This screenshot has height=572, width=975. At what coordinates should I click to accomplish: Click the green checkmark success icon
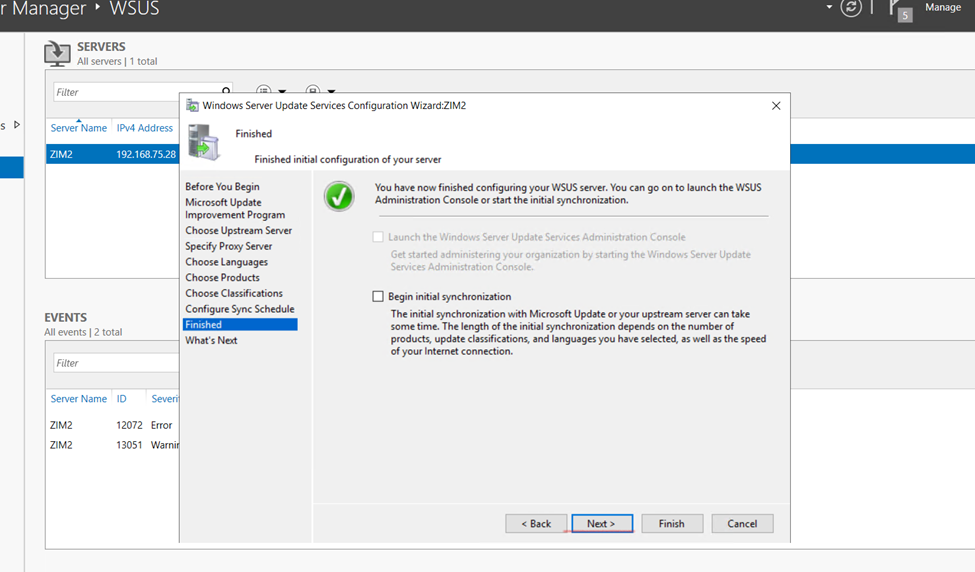[x=339, y=196]
